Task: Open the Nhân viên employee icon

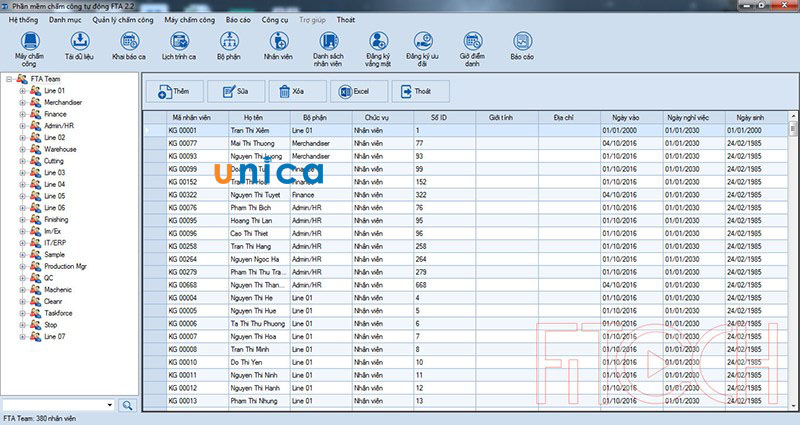Action: point(279,41)
